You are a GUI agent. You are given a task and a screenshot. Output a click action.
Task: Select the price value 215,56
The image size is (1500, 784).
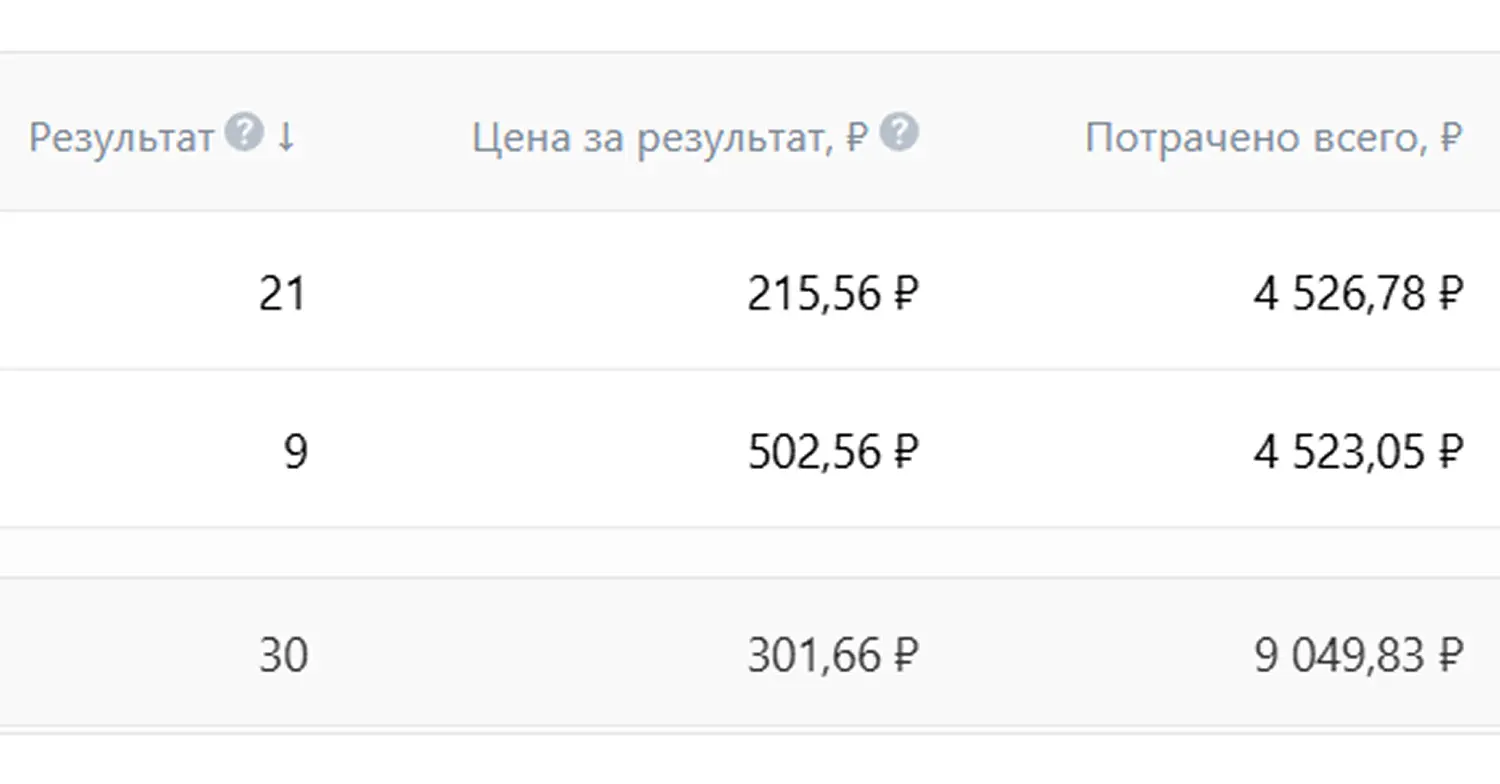(x=814, y=295)
